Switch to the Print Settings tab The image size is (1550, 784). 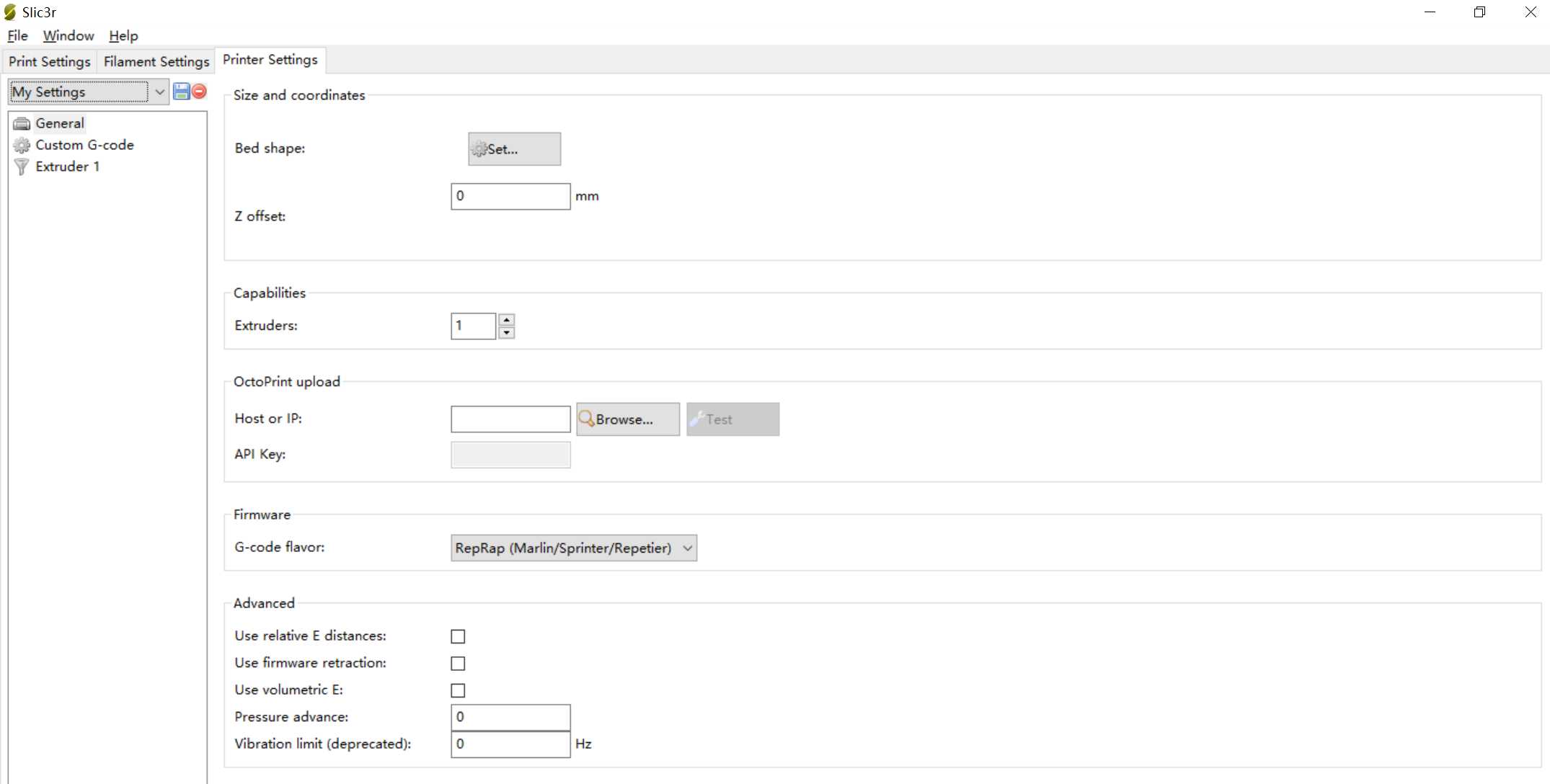point(50,61)
